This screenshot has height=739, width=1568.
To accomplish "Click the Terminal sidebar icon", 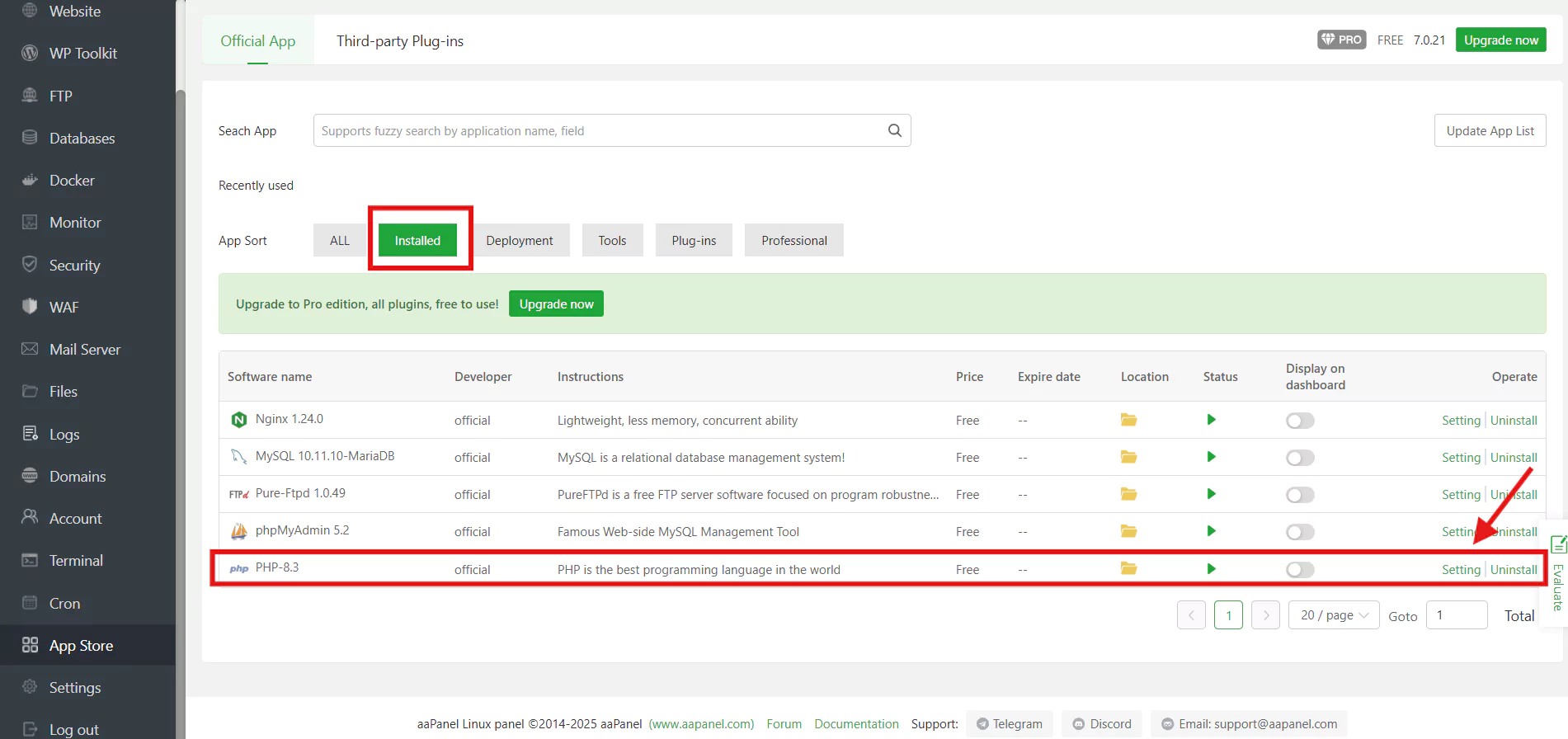I will (x=30, y=560).
